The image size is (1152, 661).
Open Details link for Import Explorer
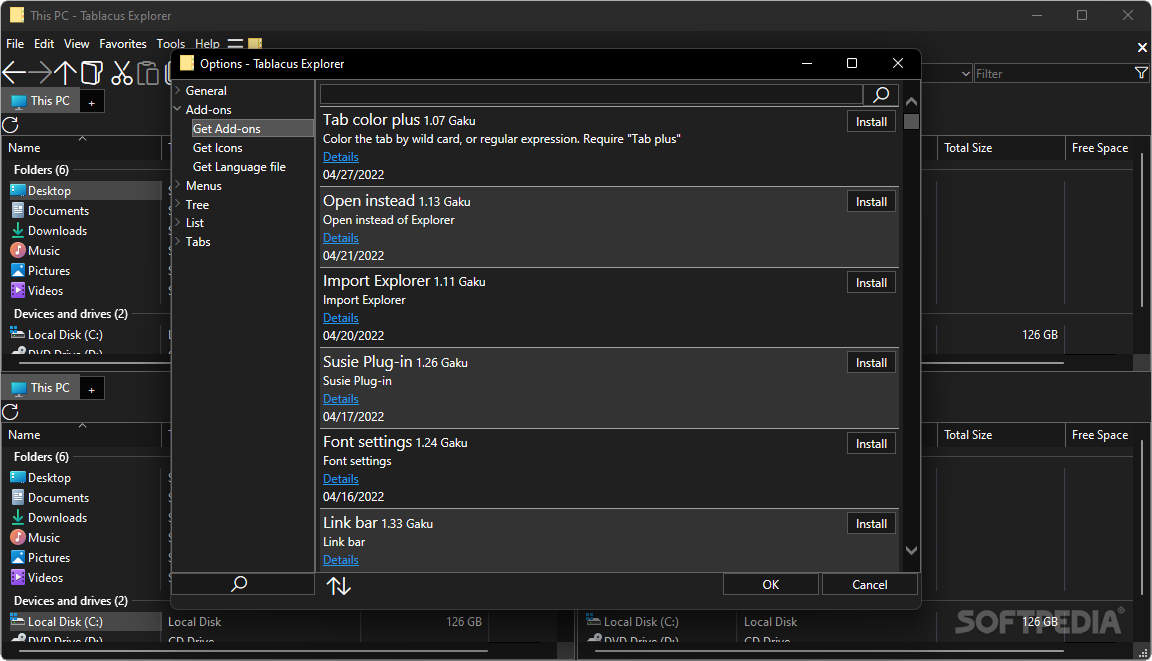[341, 317]
